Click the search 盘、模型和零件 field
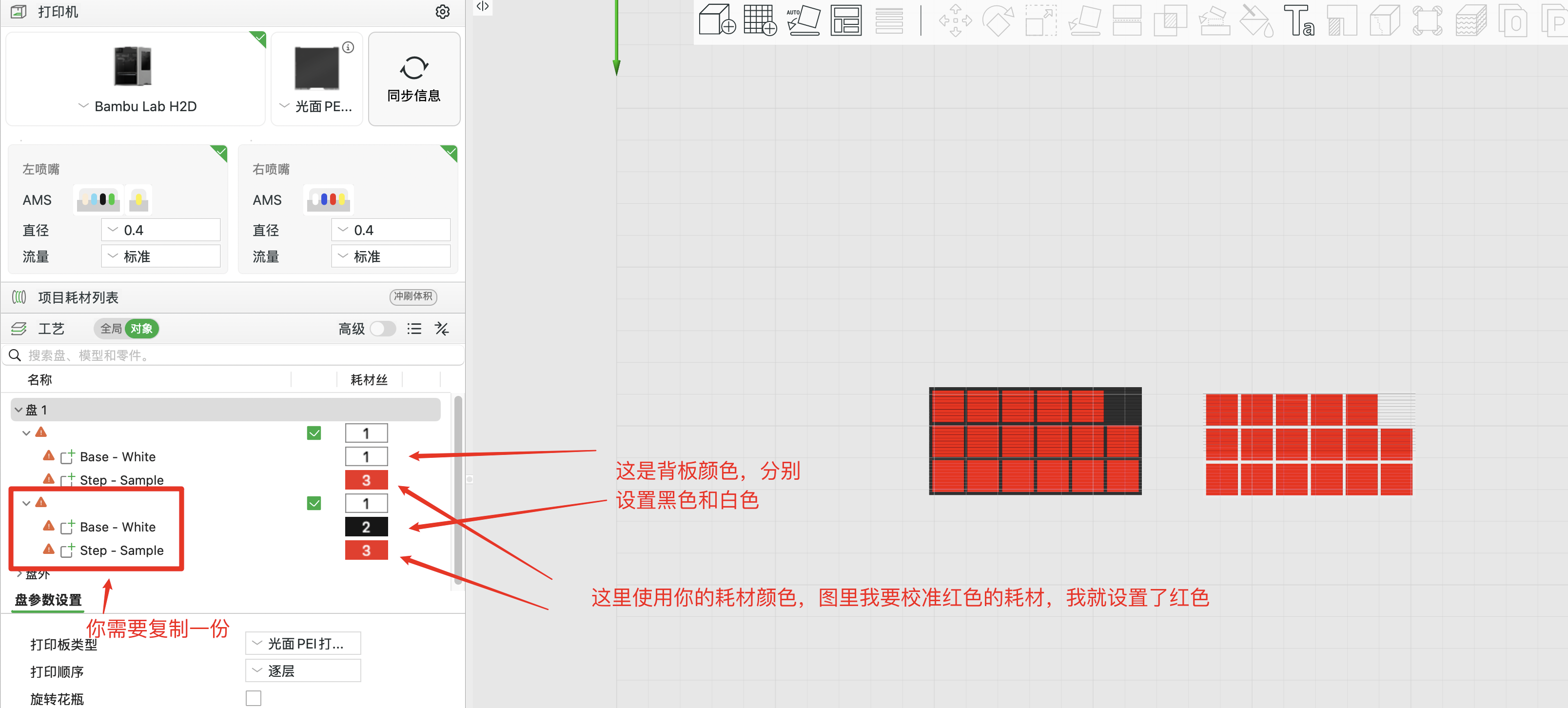The width and height of the screenshot is (1568, 708). click(x=233, y=355)
